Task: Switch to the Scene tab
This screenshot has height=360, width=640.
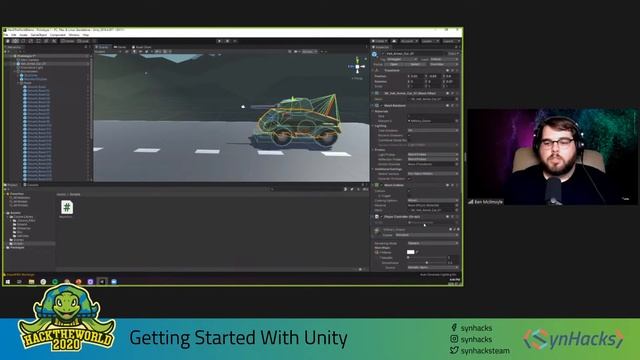Action: coord(103,47)
